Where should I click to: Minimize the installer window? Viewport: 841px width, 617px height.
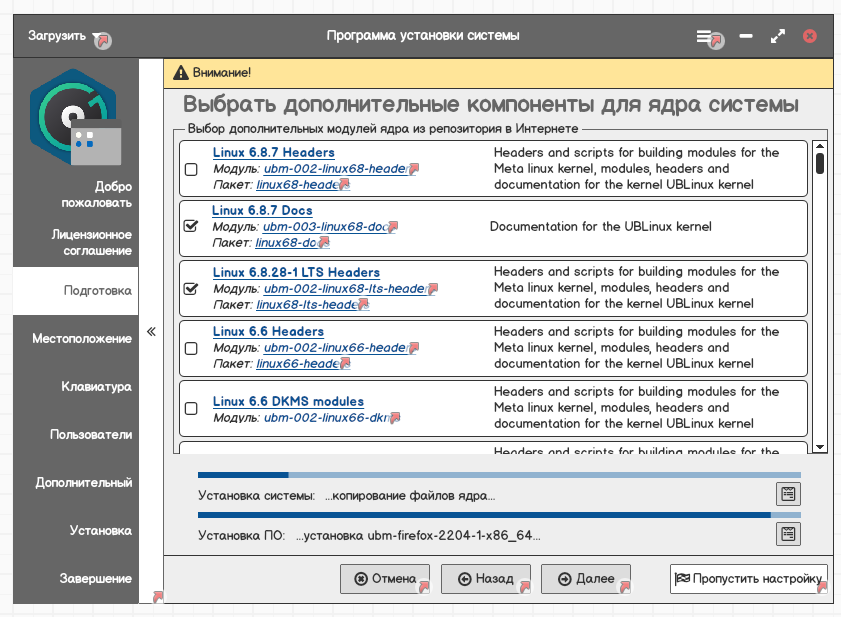click(x=746, y=36)
